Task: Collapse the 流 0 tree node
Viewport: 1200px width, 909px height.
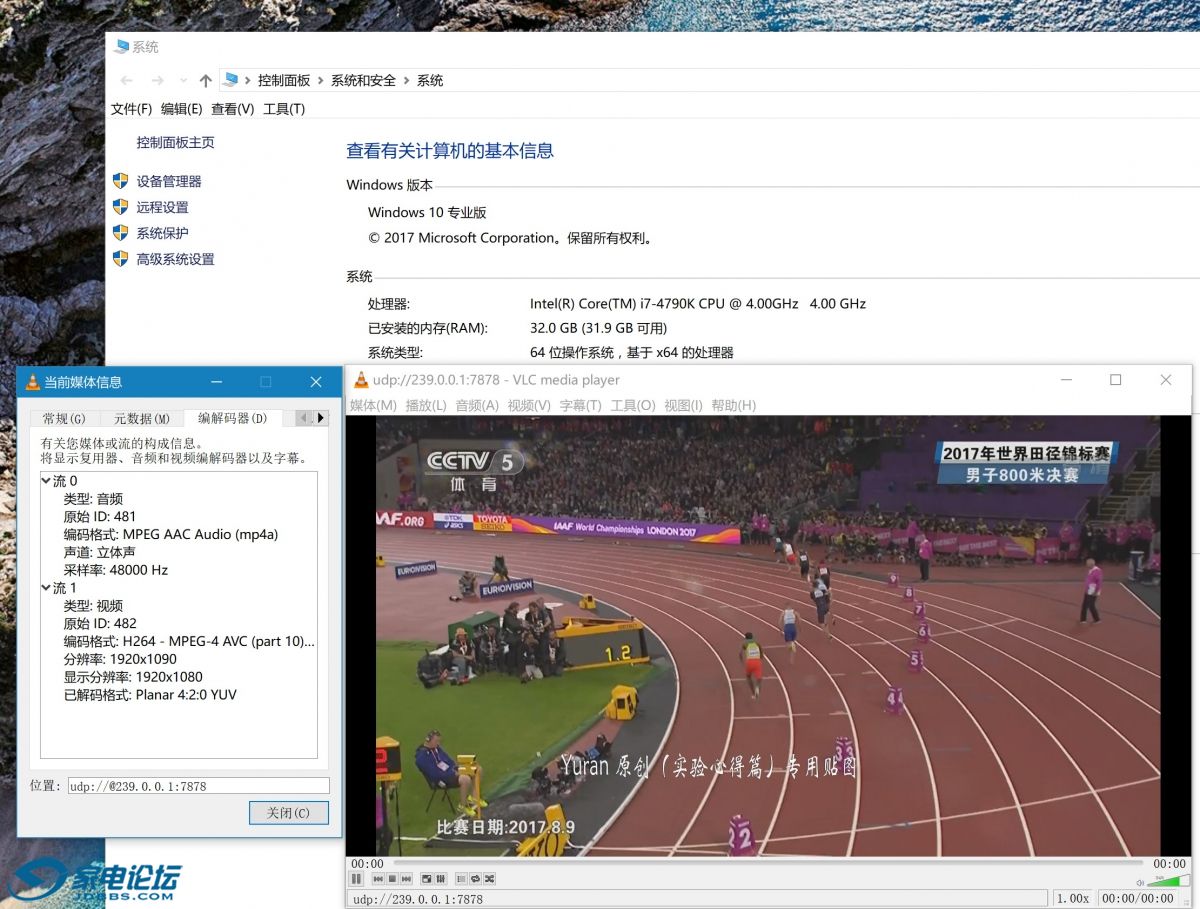Action: coord(46,481)
